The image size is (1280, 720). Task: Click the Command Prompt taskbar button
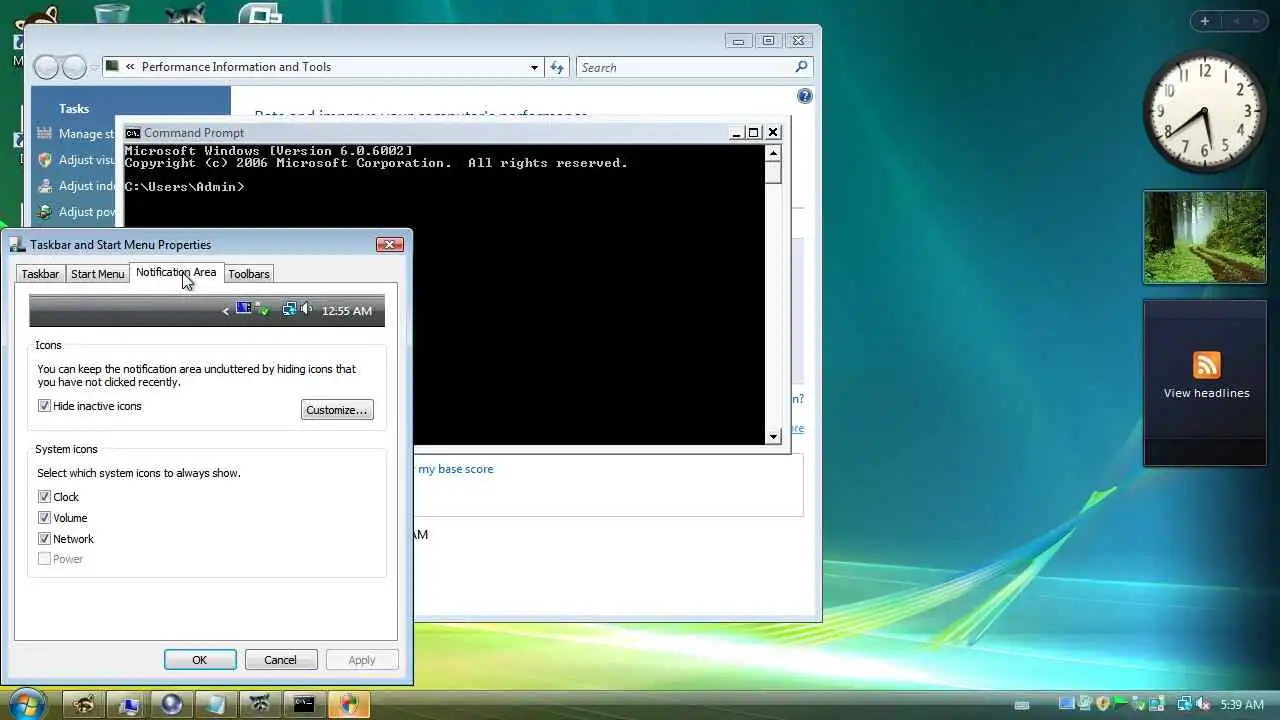pos(304,705)
